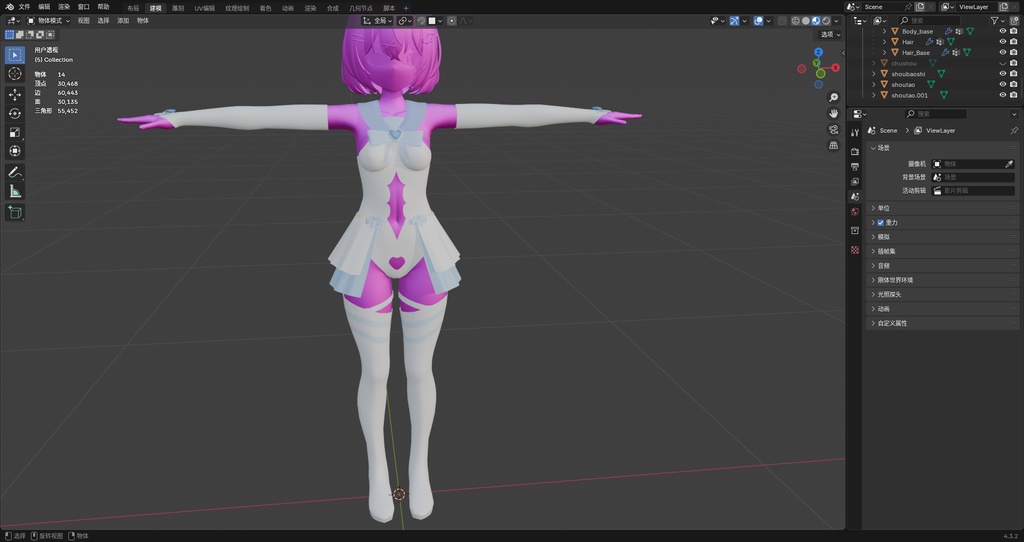Screen dimensions: 1024x542
Task: Select the Scale tool
Action: (x=14, y=133)
